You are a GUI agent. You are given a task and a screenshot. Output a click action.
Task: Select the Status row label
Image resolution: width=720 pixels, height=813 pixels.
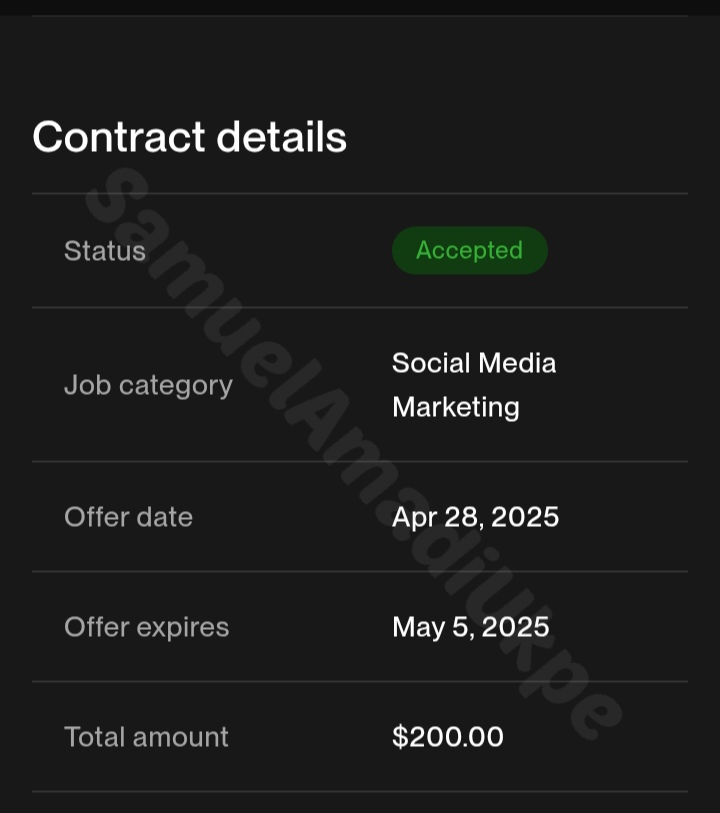click(x=105, y=250)
